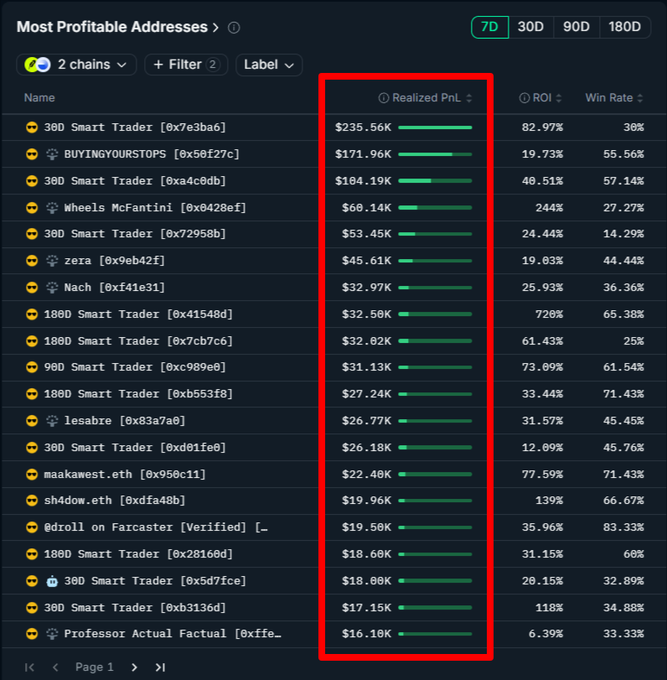The width and height of the screenshot is (667, 680).
Task: Open the Label dropdown
Action: [269, 65]
